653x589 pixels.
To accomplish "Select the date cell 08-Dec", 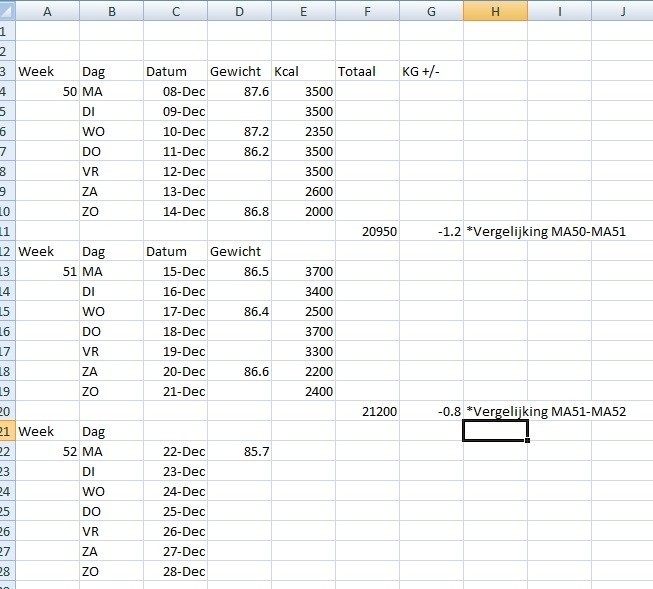I will tap(175, 91).
